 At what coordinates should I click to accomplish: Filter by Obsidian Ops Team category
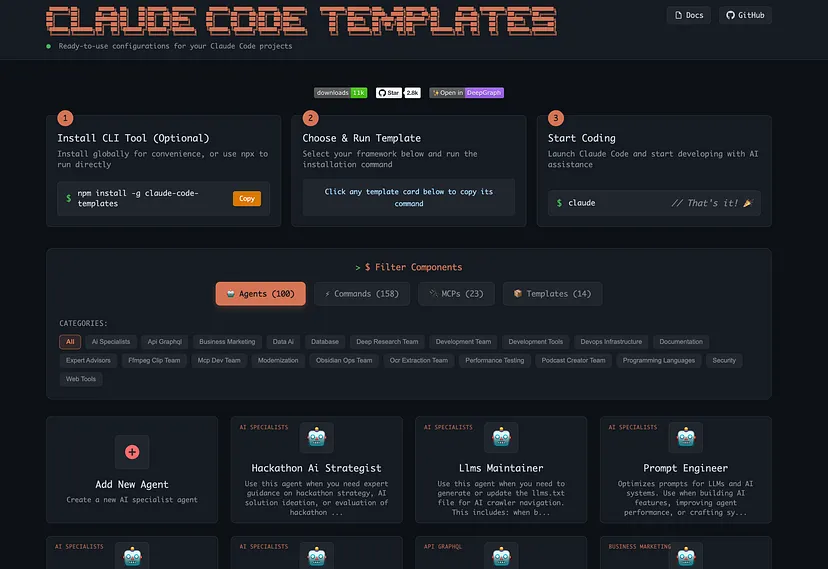[x=344, y=361]
